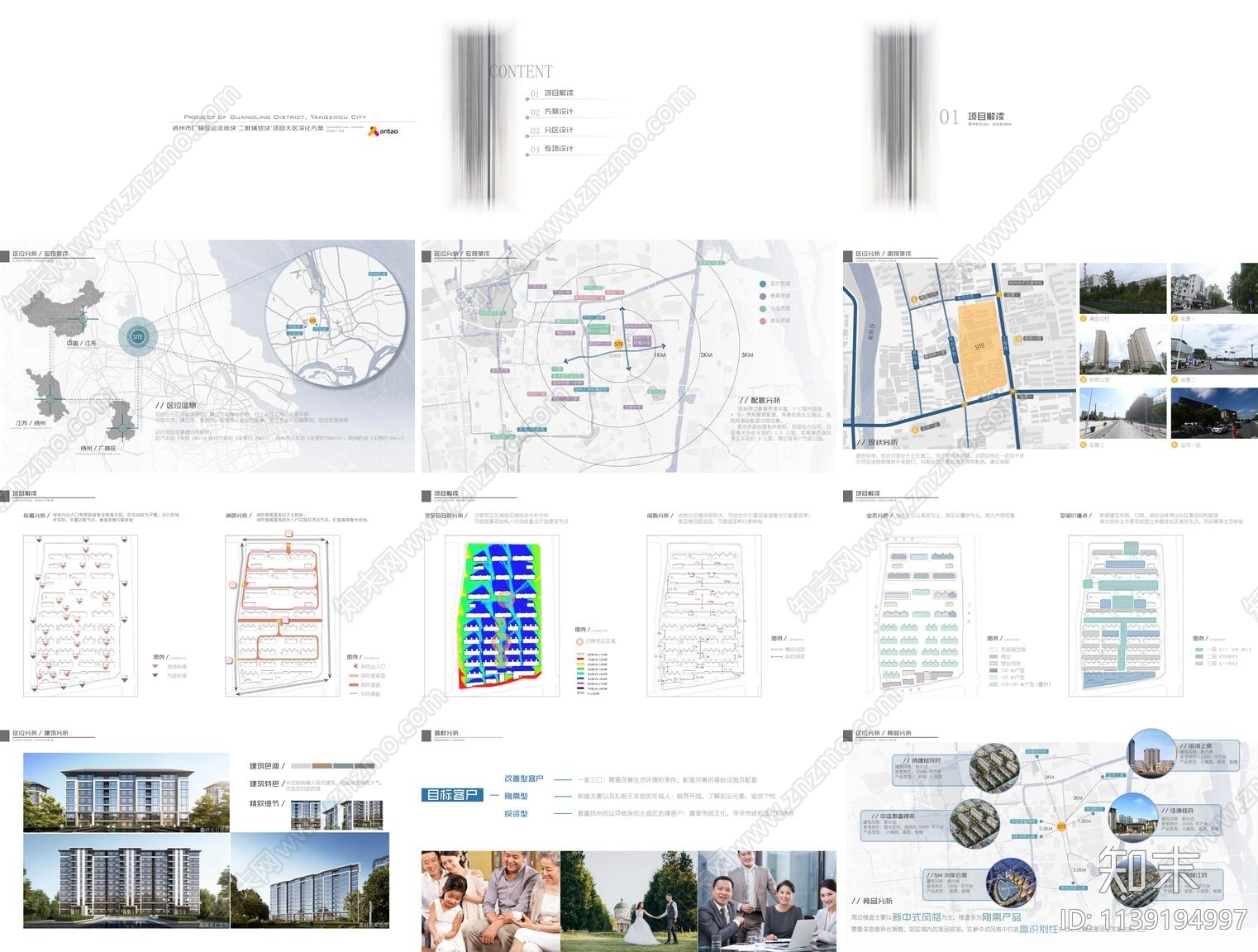Viewport: 1258px width, 952px height.
Task: Click the 投资型 label
Action: coord(517,813)
